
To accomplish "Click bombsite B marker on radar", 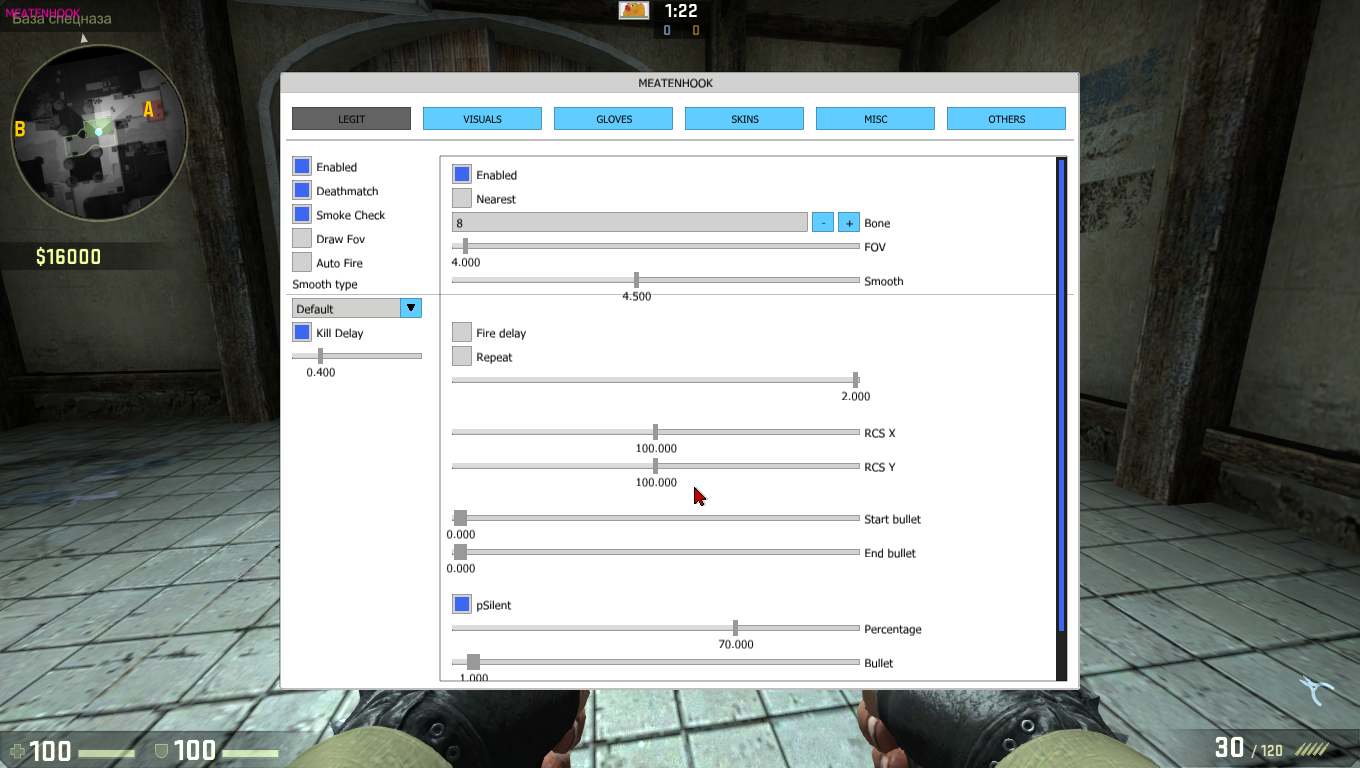I will 19,129.
